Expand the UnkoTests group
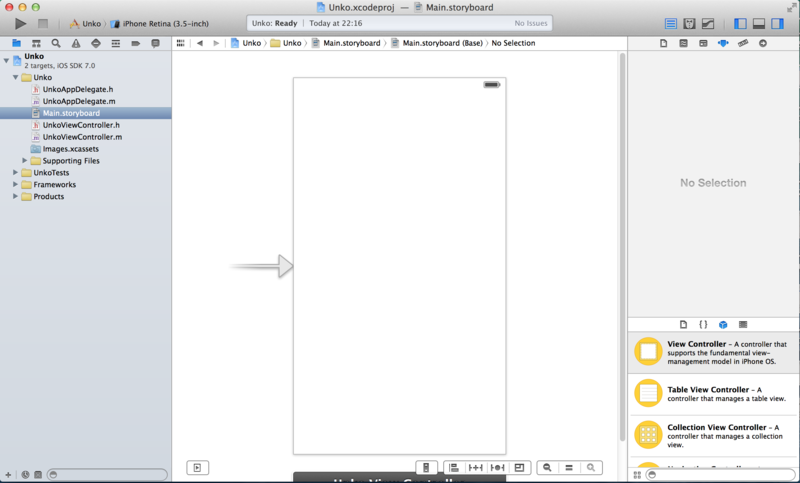Image resolution: width=800 pixels, height=483 pixels. click(16, 172)
